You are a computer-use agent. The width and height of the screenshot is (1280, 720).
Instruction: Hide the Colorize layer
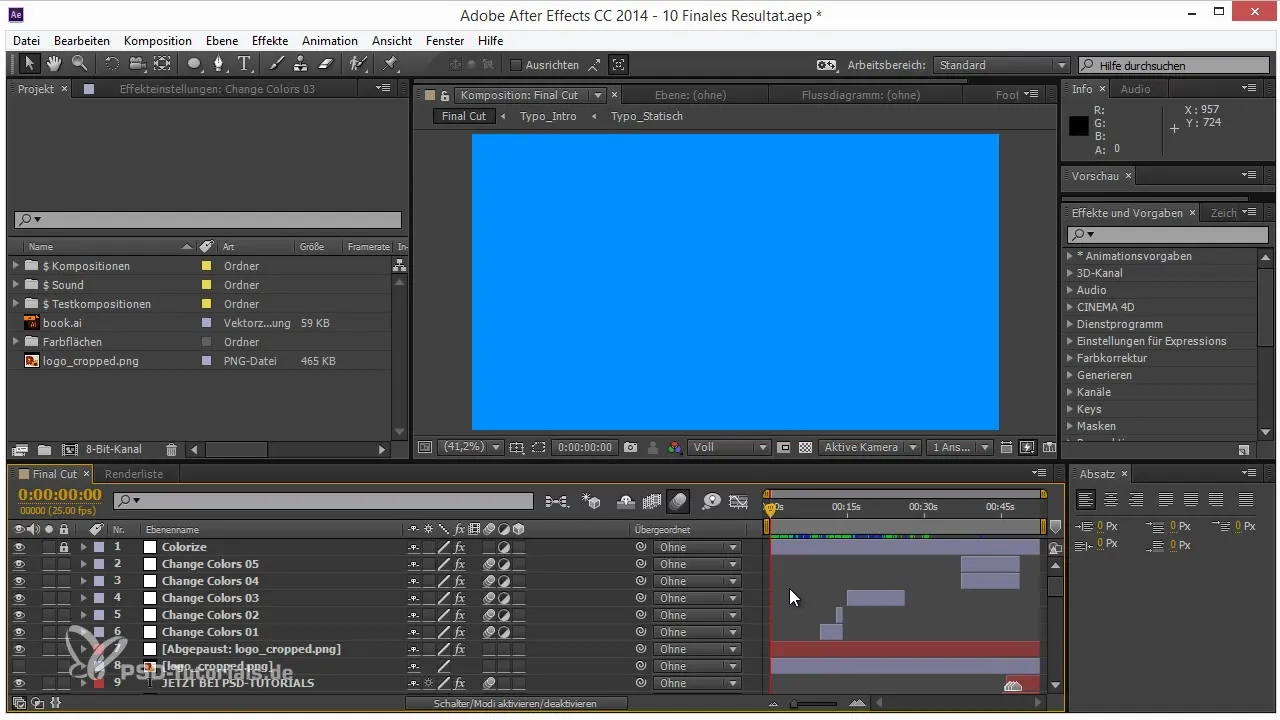(19, 547)
